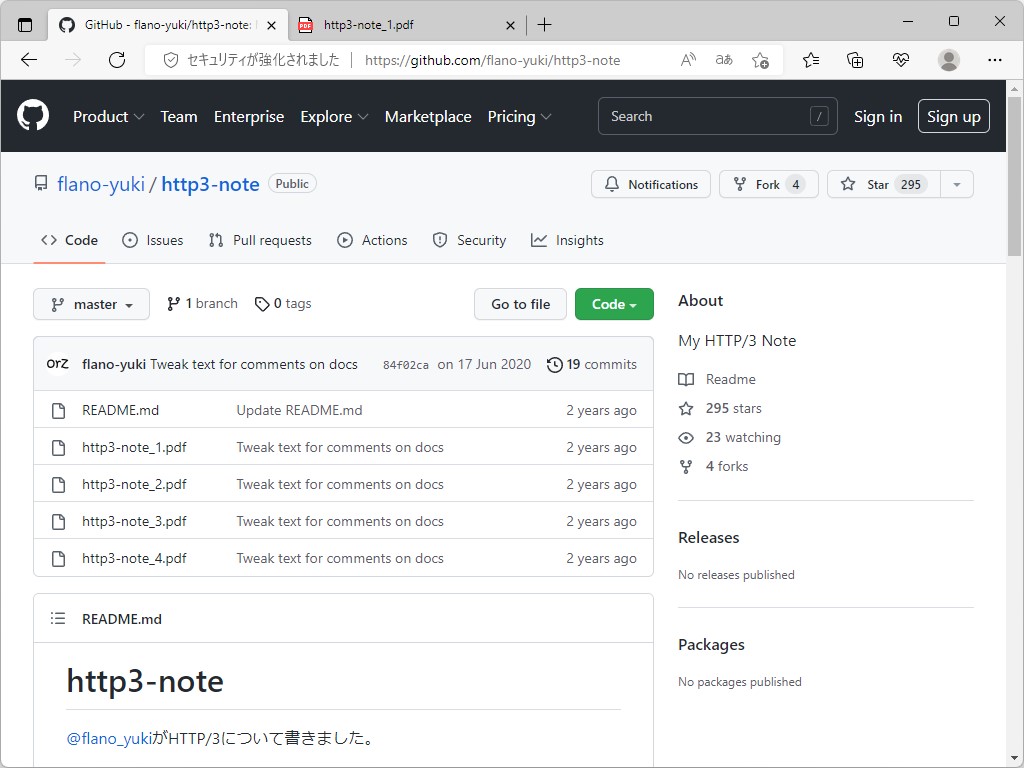Click the eye icon next to 23 watching

[x=686, y=438]
